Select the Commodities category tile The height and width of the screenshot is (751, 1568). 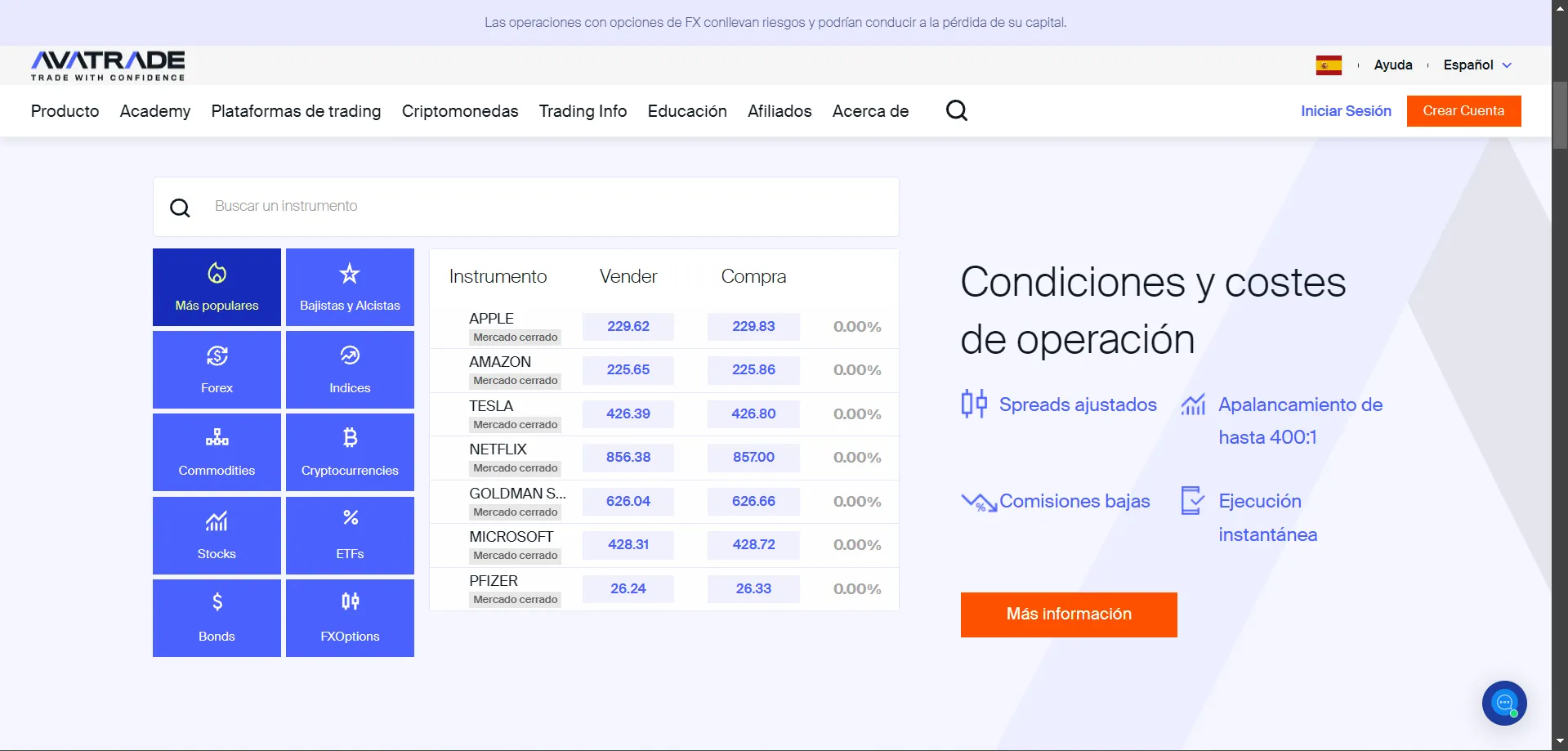(217, 452)
